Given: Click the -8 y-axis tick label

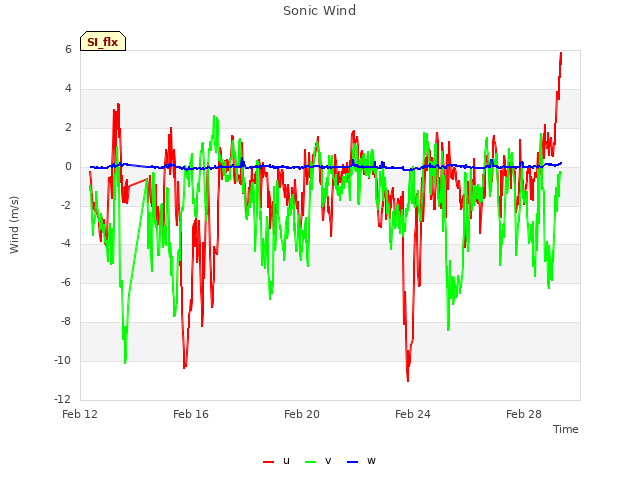Looking at the screenshot, I should coord(67,322).
